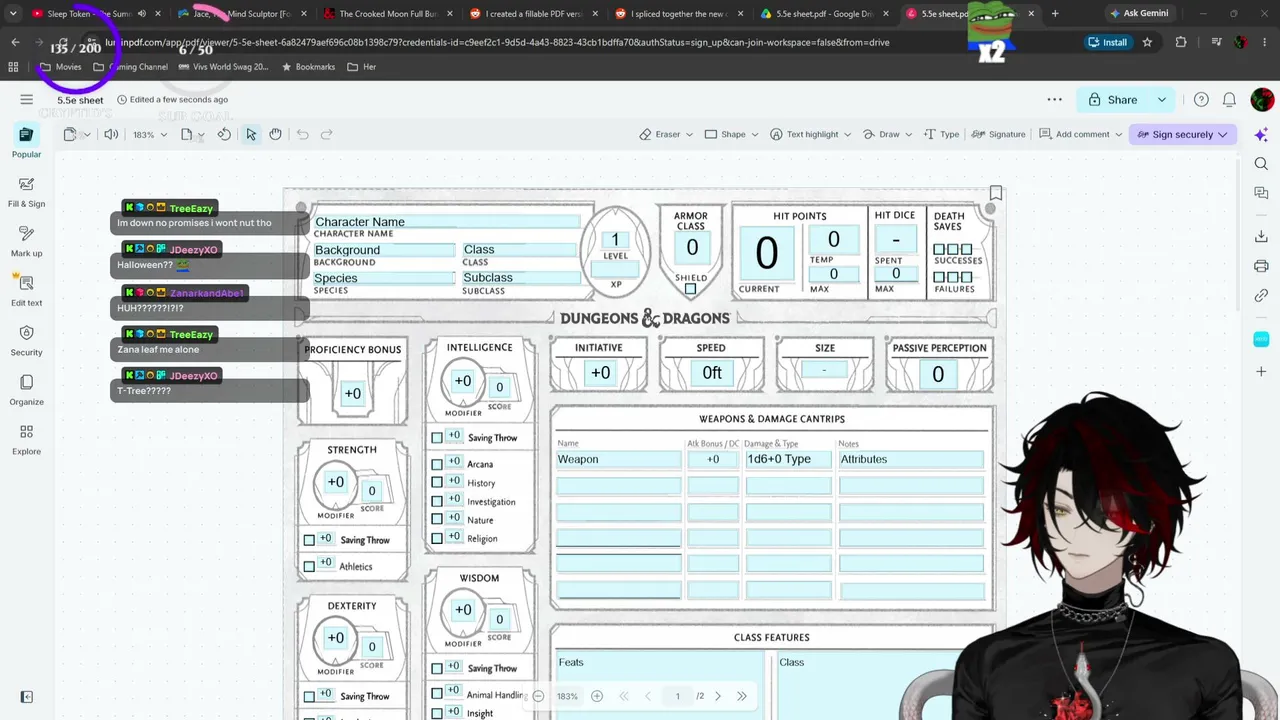Open the help question mark icon

pos(1201,100)
